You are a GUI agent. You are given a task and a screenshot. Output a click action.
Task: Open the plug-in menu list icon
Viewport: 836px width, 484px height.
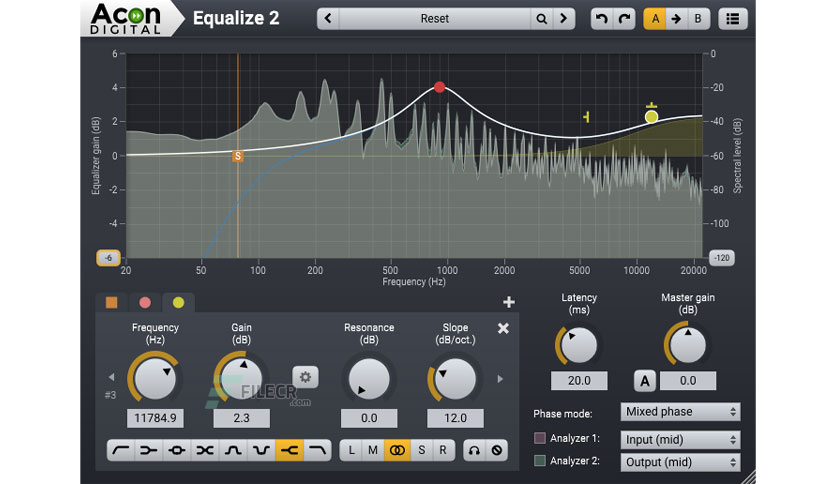coord(733,19)
